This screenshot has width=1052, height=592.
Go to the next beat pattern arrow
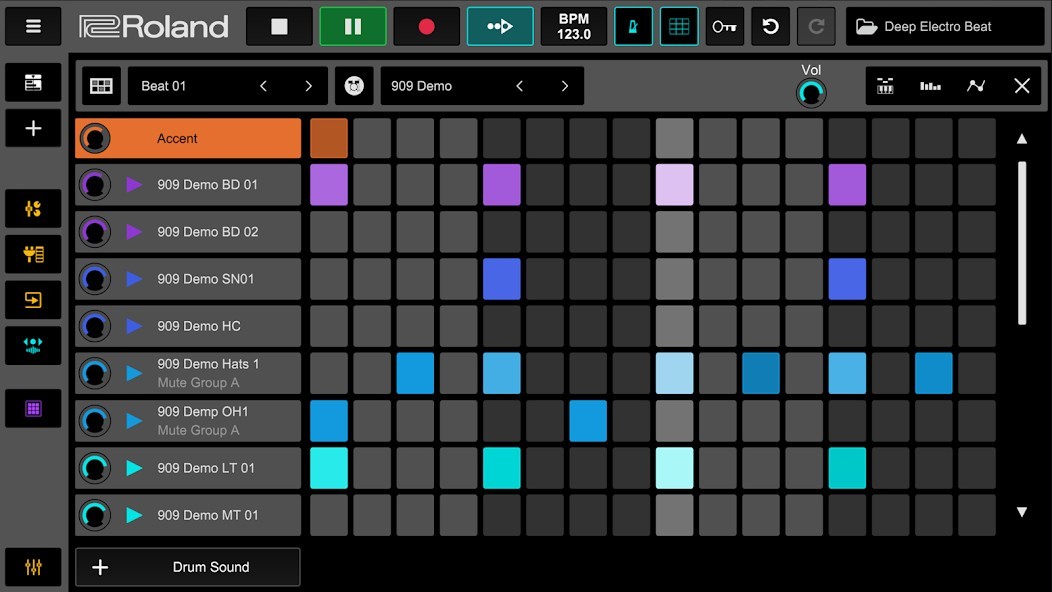pos(308,86)
